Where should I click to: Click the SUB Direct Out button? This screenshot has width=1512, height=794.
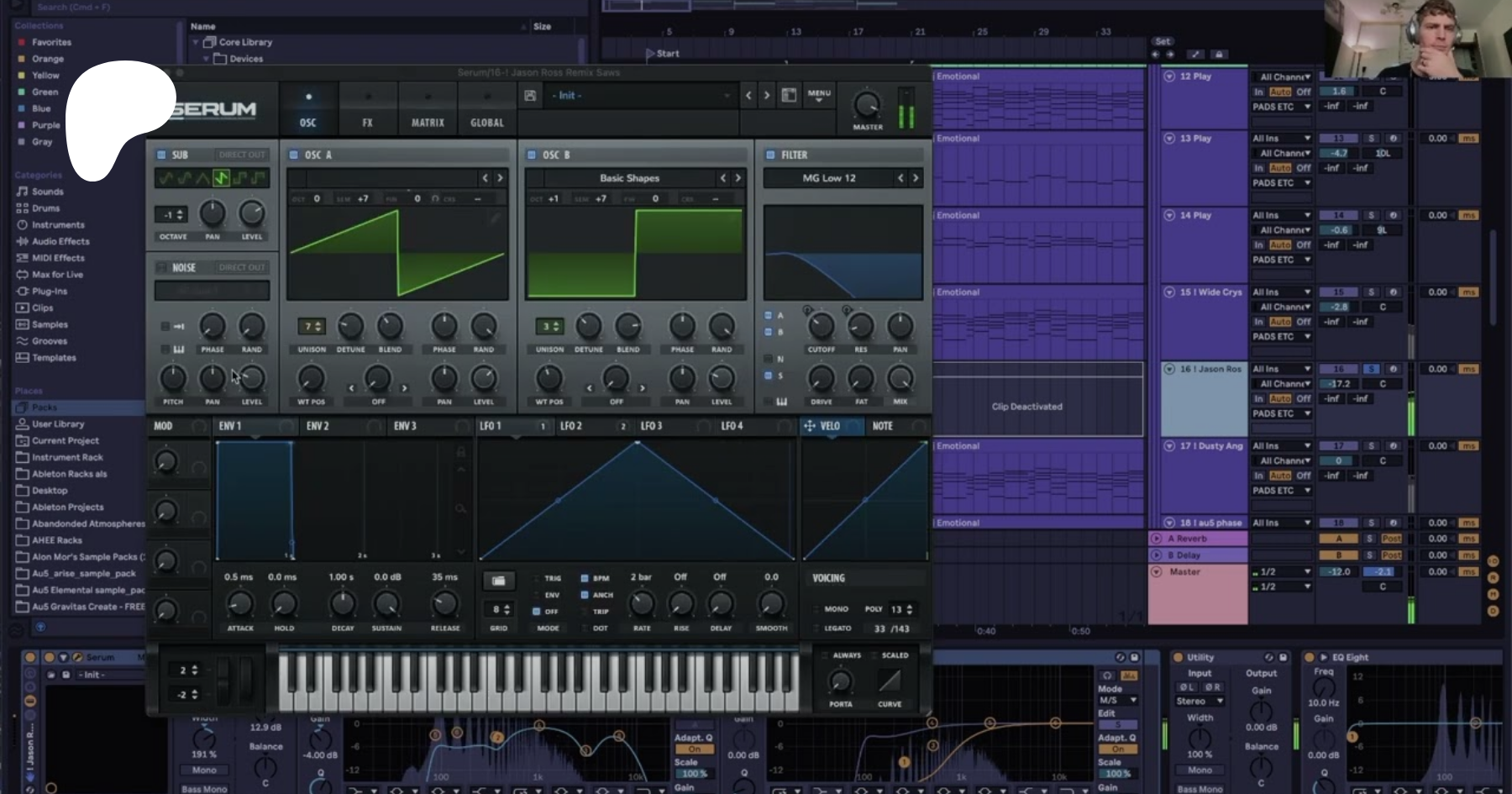(x=242, y=155)
